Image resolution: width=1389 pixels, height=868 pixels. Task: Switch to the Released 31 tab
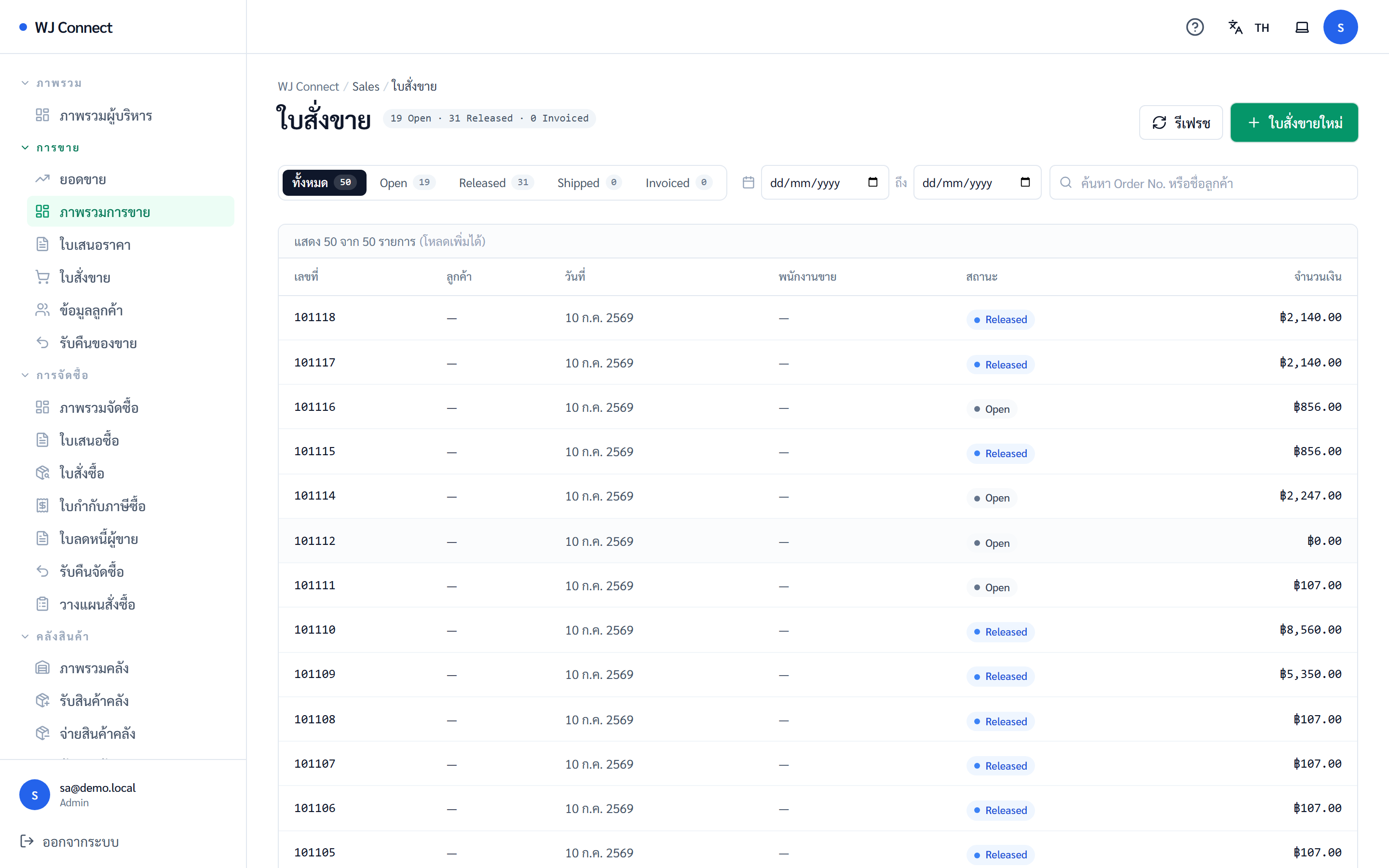pos(496,183)
